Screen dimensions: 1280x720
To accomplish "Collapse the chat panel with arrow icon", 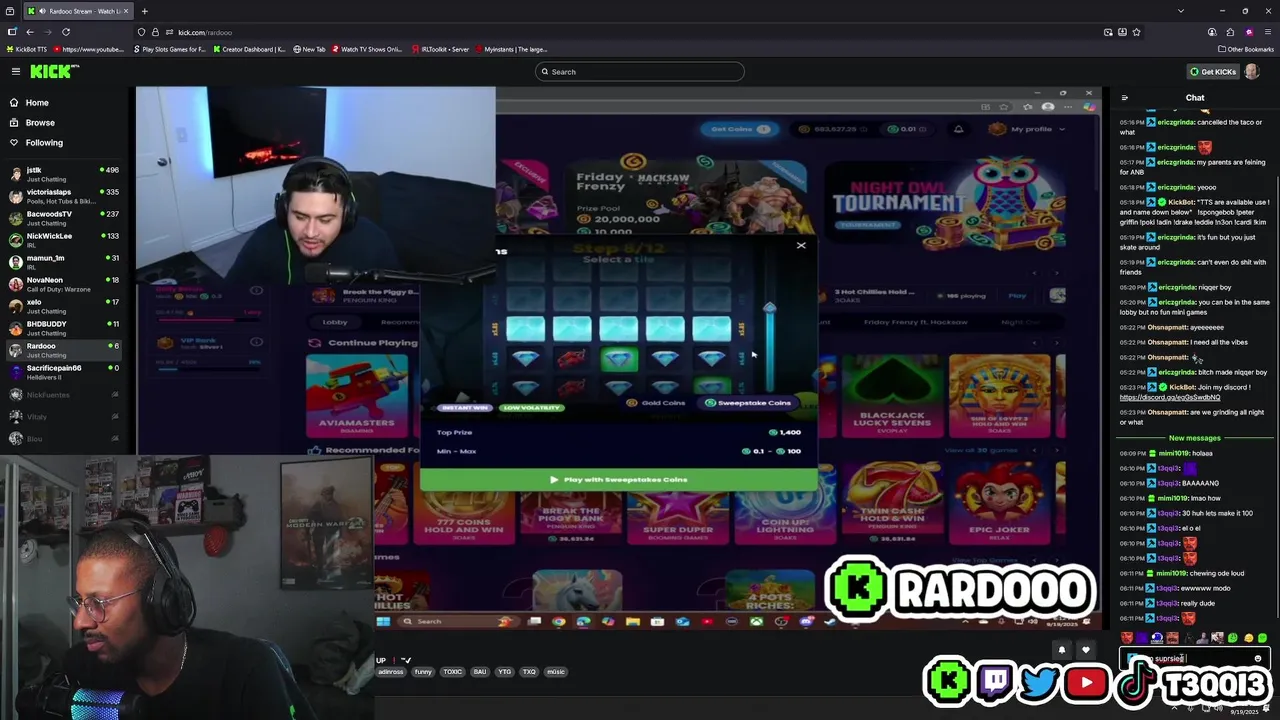I will [1125, 98].
